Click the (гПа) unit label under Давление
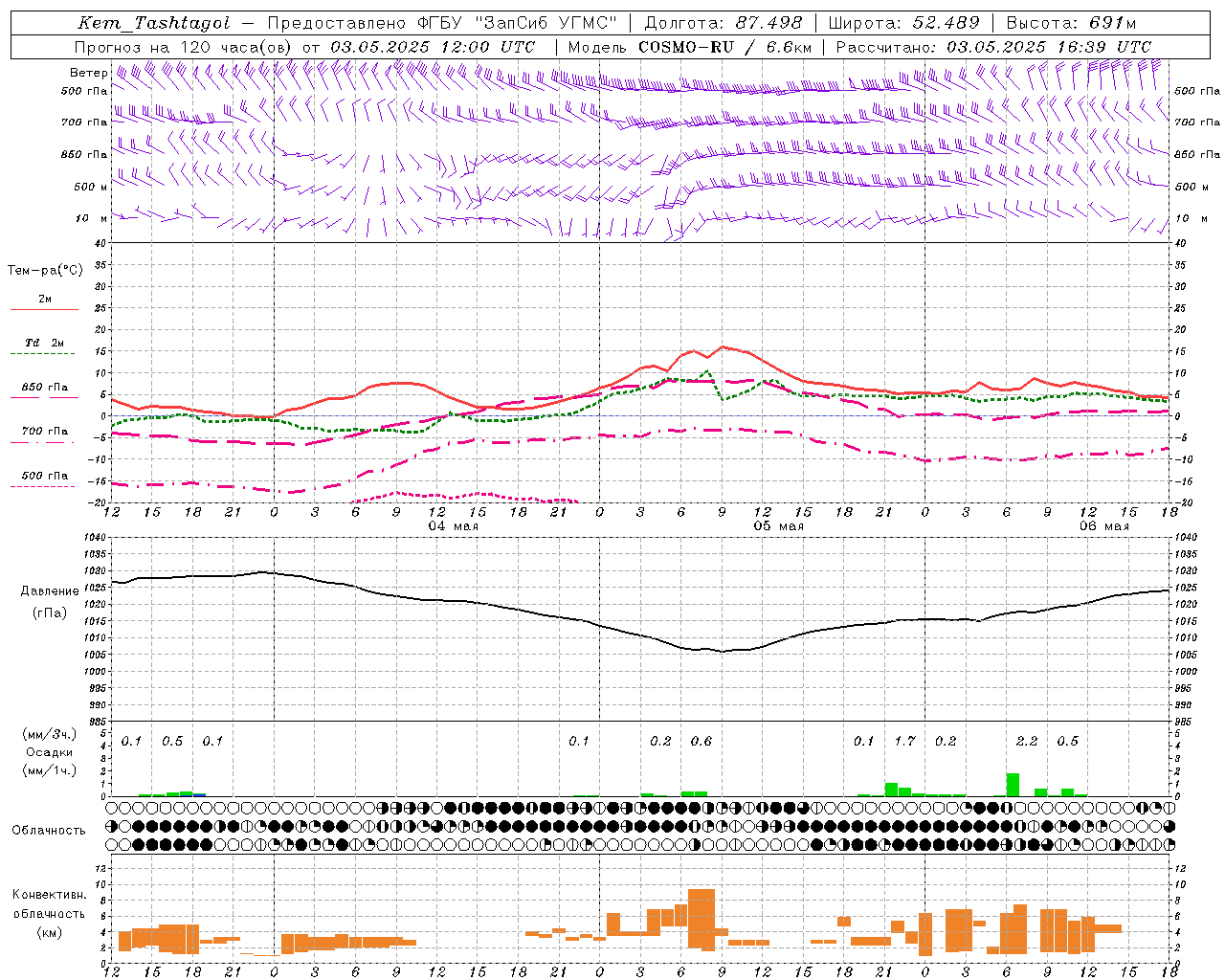 point(50,613)
